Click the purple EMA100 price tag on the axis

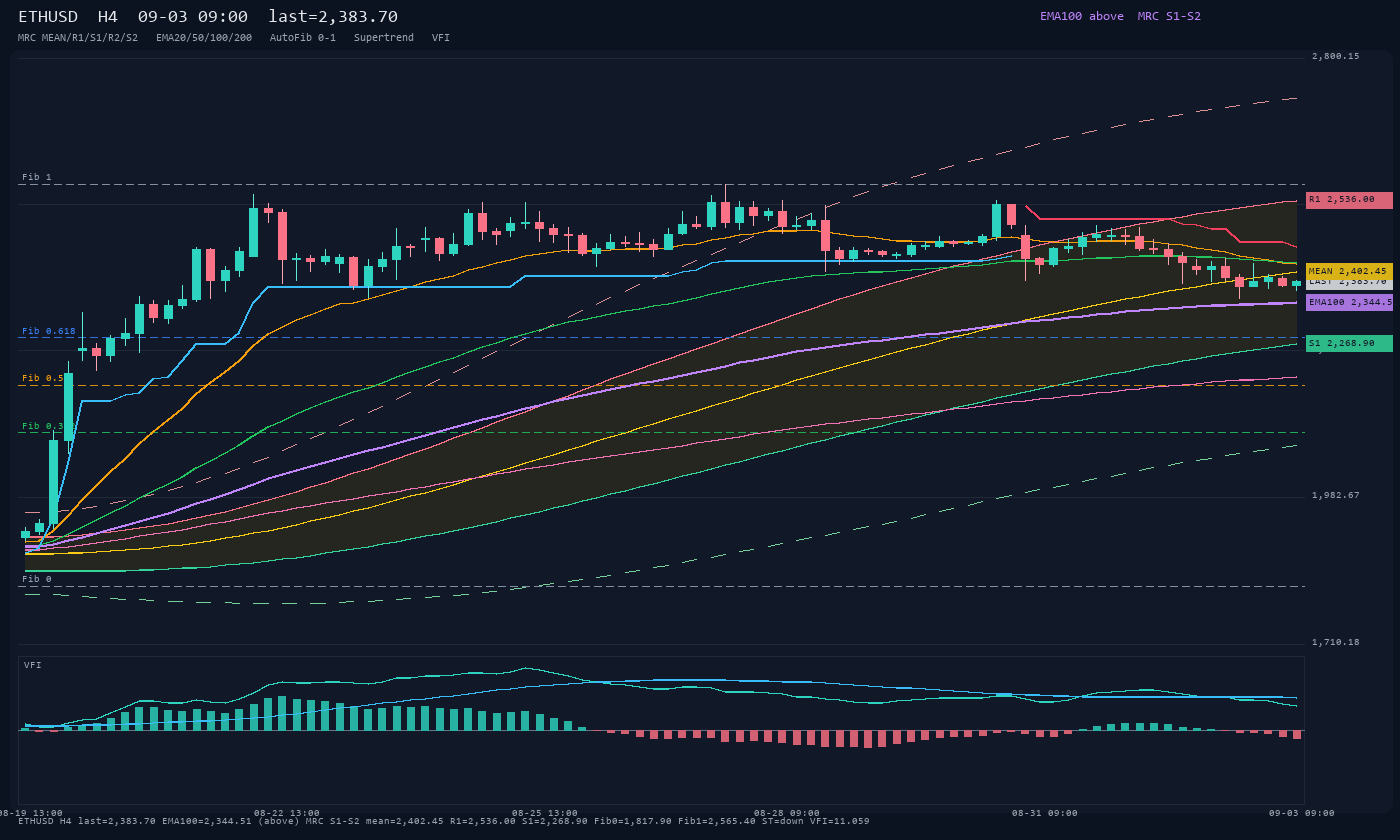[1349, 302]
